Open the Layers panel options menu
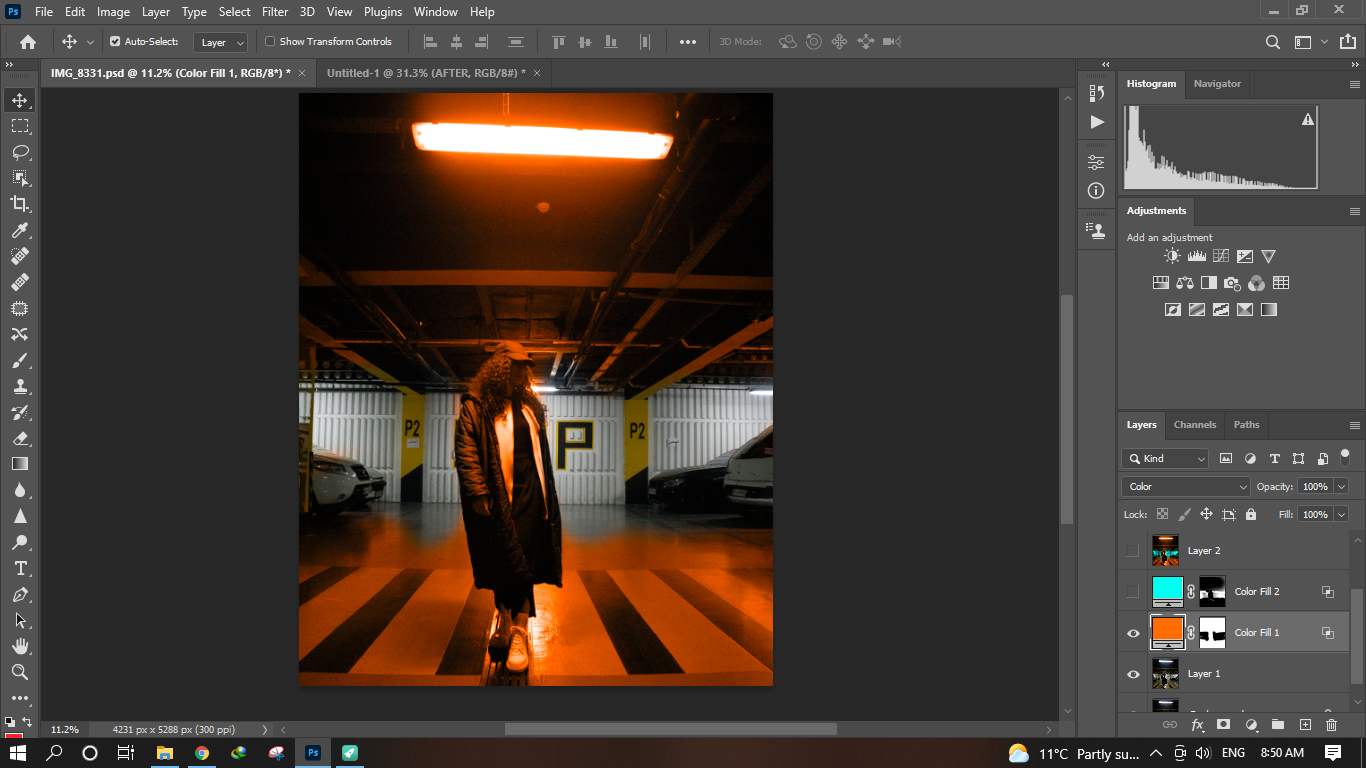This screenshot has width=1366, height=768. 1355,425
